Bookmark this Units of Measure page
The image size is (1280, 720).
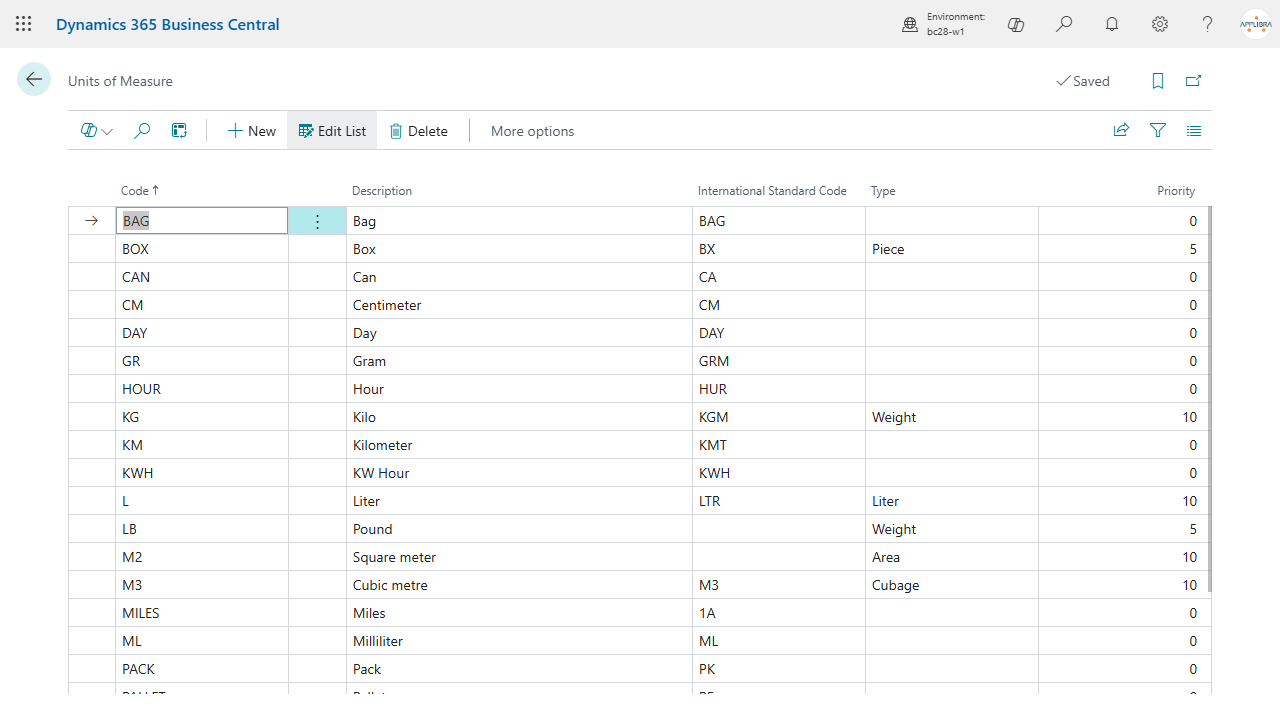(x=1158, y=81)
